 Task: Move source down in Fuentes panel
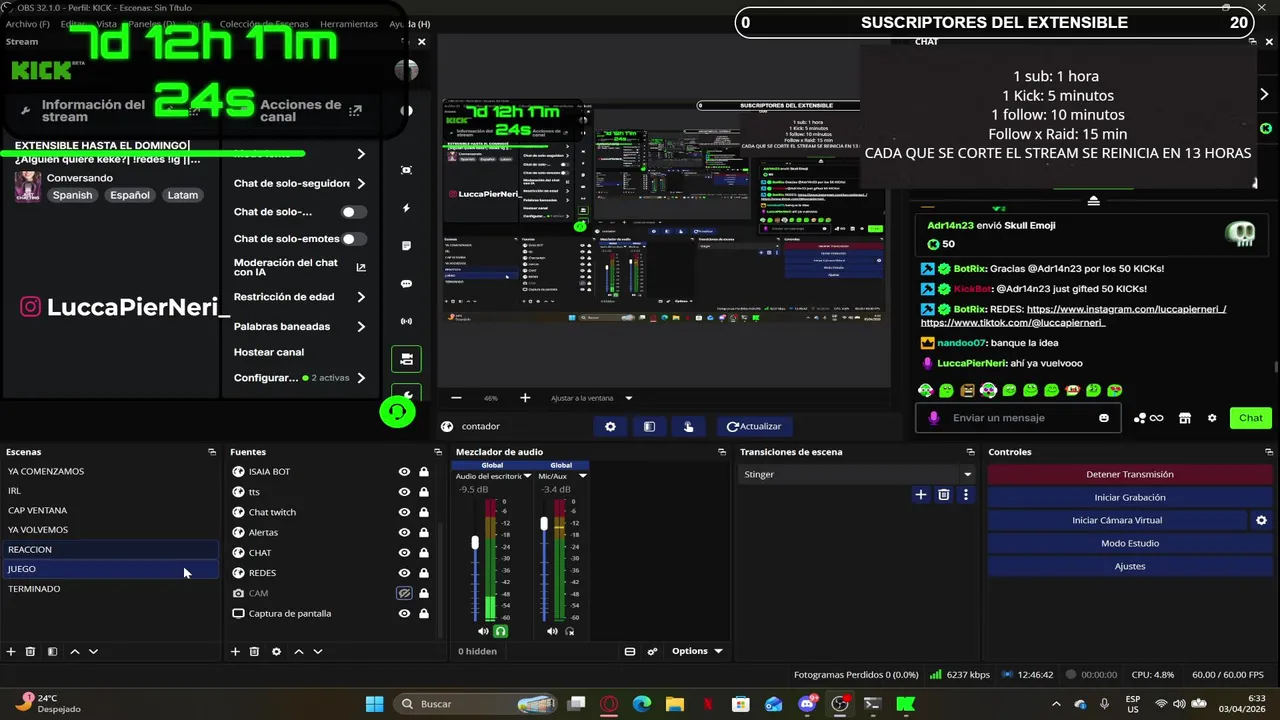point(317,651)
